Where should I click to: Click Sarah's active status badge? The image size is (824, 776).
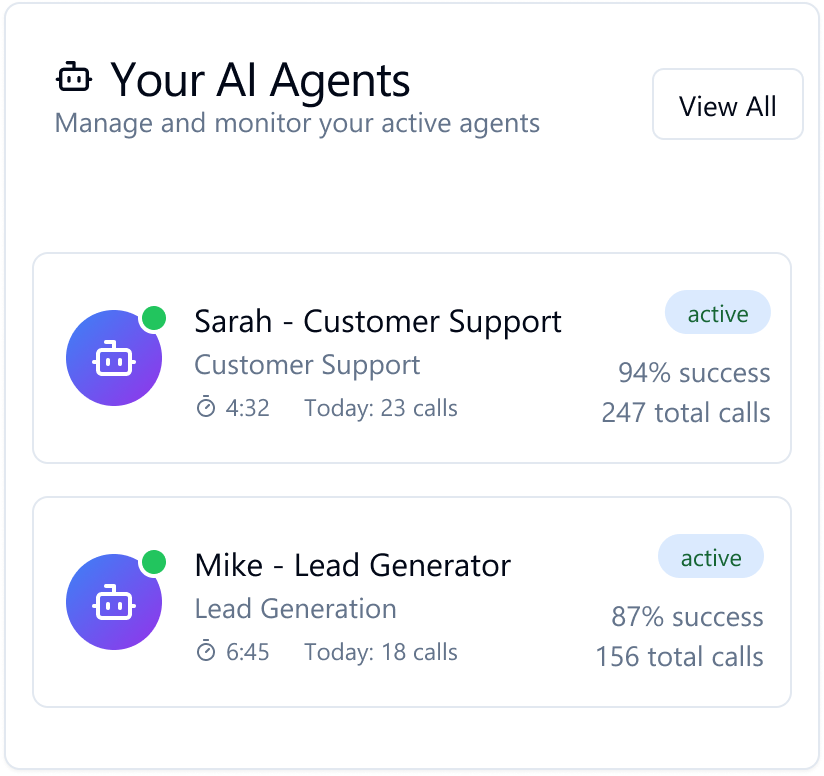(717, 314)
